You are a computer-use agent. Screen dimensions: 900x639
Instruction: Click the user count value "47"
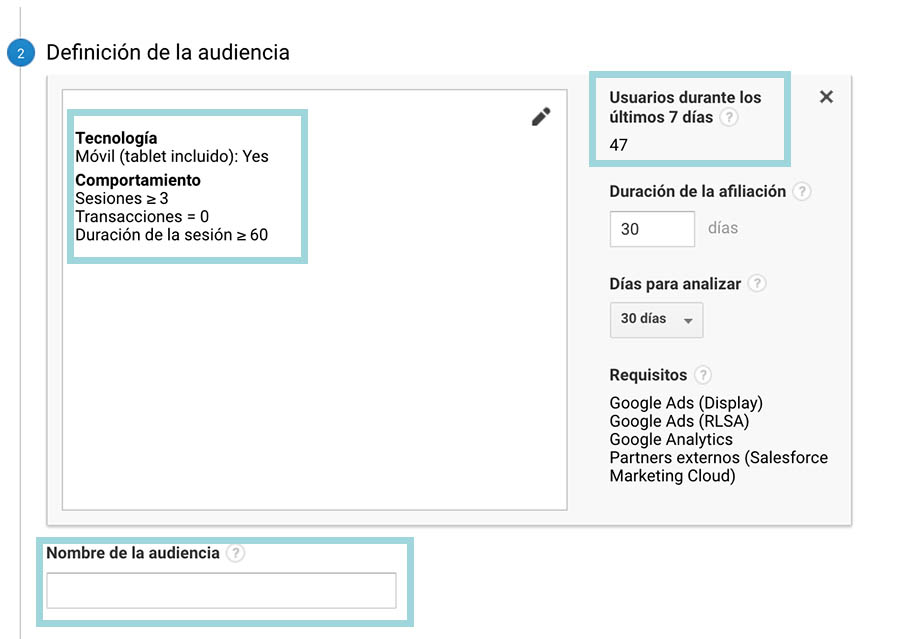(x=618, y=144)
